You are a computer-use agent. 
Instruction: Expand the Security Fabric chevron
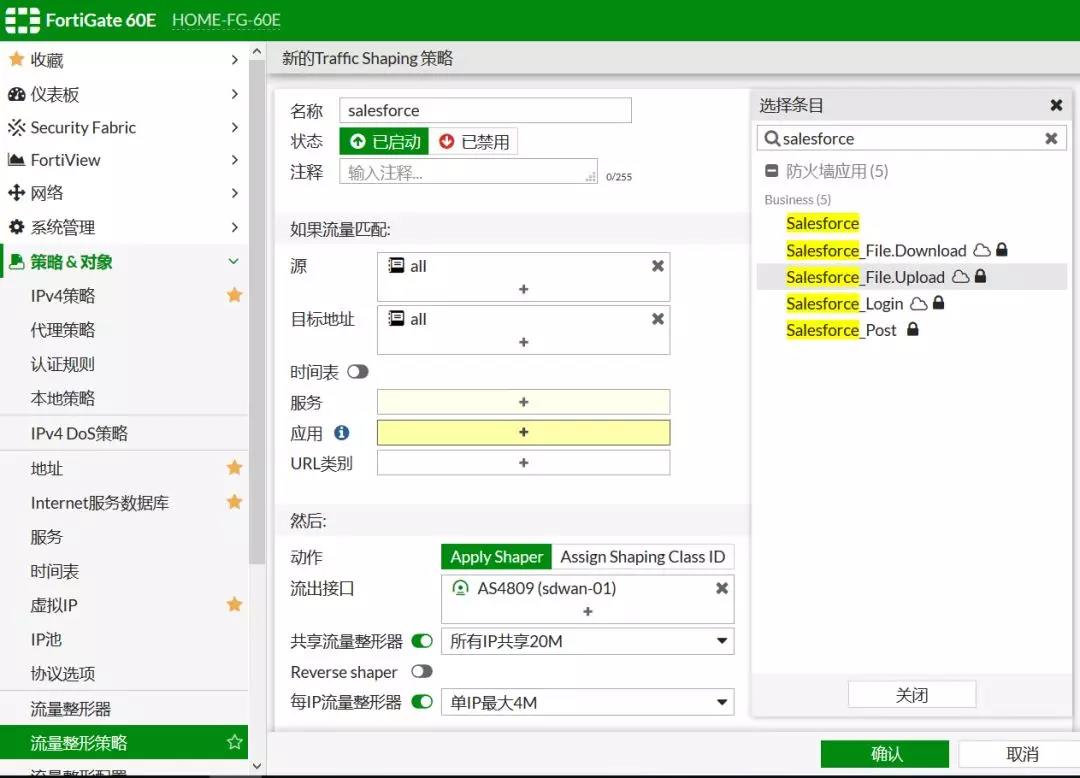(234, 127)
